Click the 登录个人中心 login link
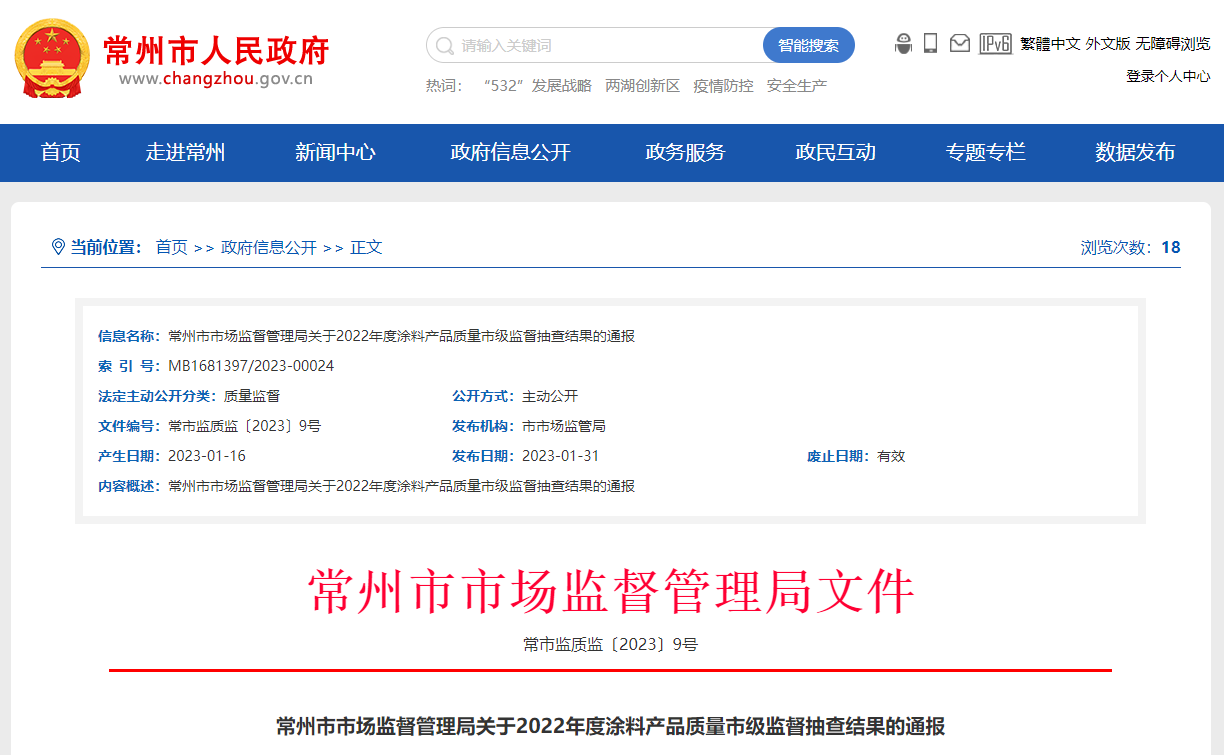 click(1166, 75)
